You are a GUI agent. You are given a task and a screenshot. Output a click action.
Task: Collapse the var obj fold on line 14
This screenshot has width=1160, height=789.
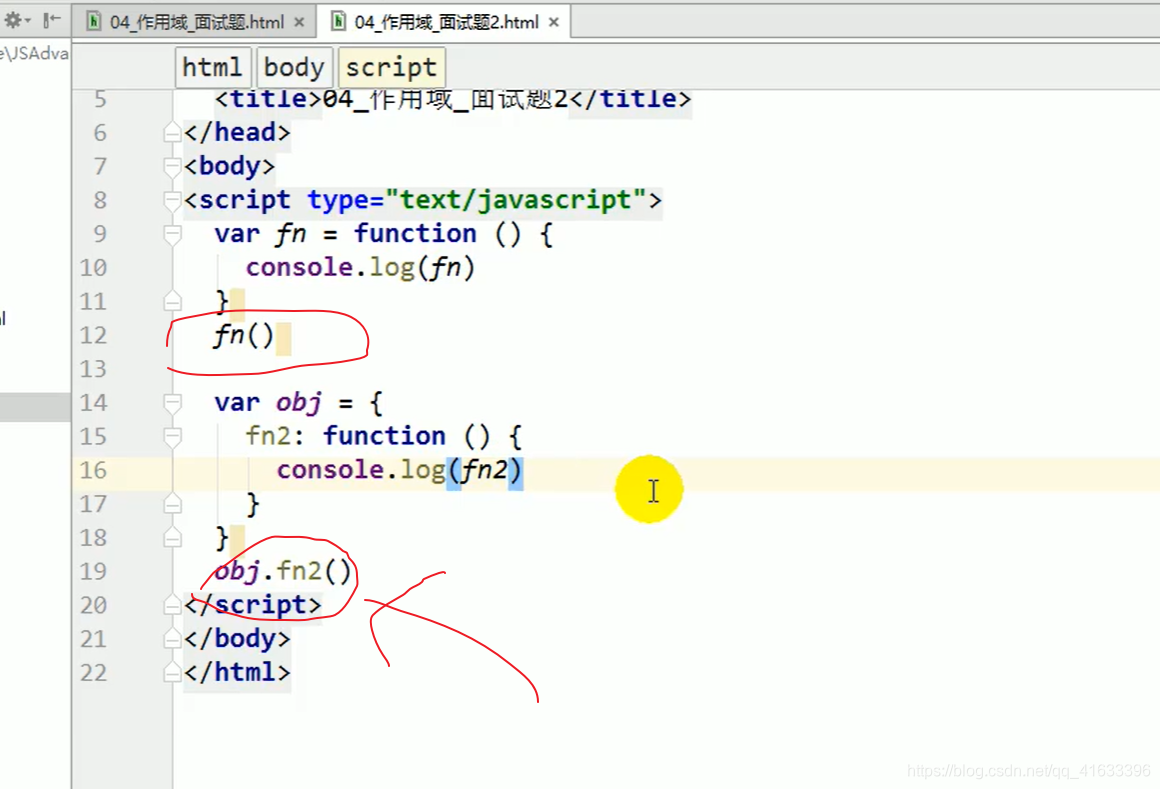[x=172, y=403]
